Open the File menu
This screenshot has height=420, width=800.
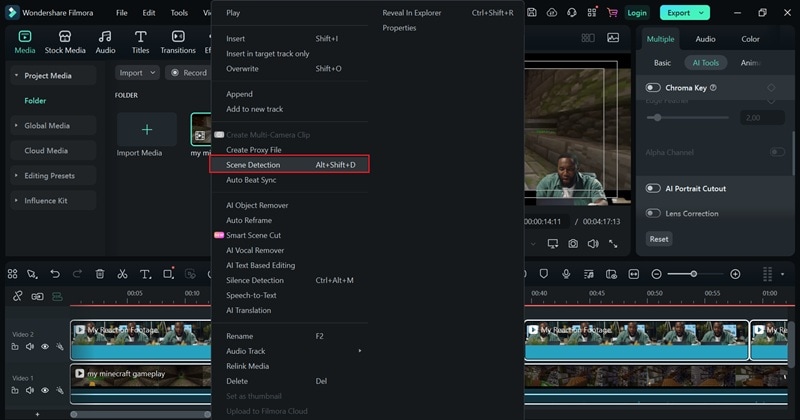coord(121,13)
